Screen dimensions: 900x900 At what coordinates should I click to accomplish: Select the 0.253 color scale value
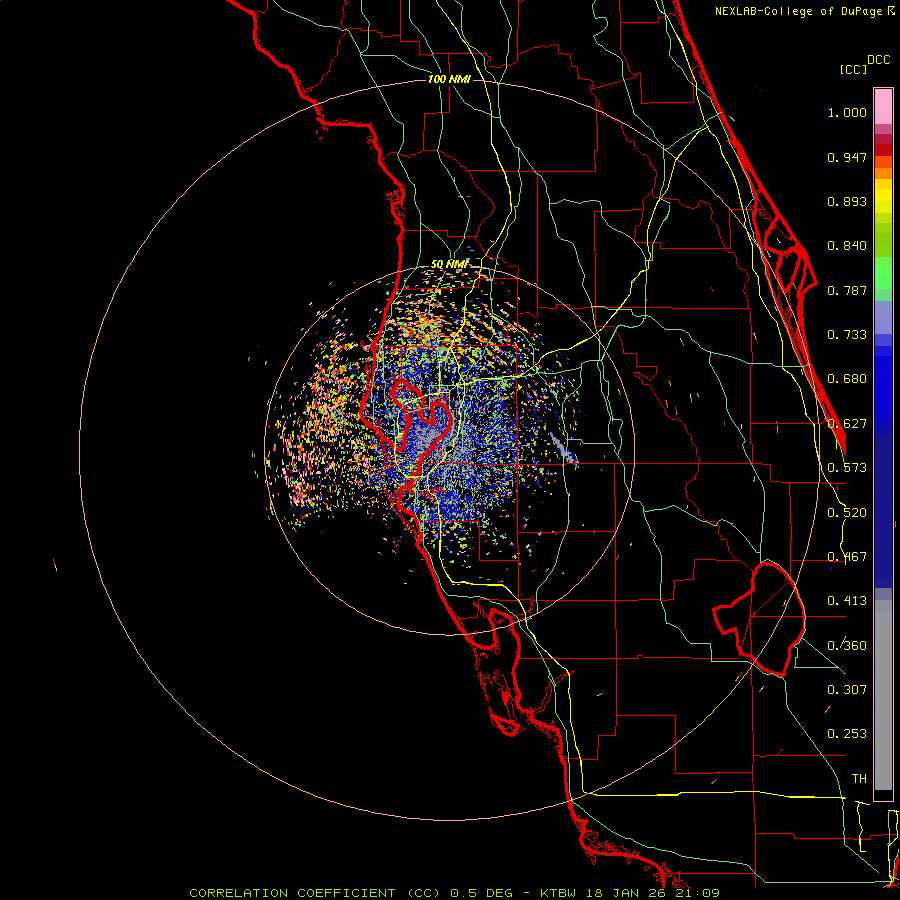(x=847, y=734)
